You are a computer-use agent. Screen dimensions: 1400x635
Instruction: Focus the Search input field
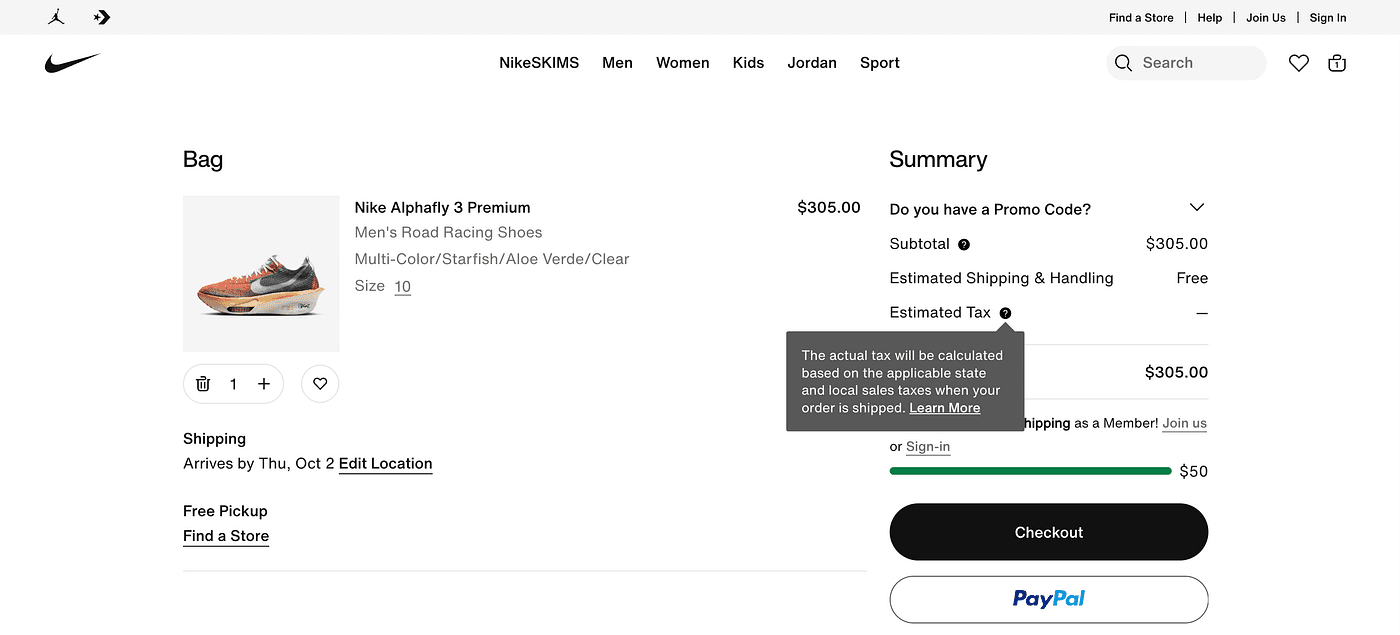1186,63
